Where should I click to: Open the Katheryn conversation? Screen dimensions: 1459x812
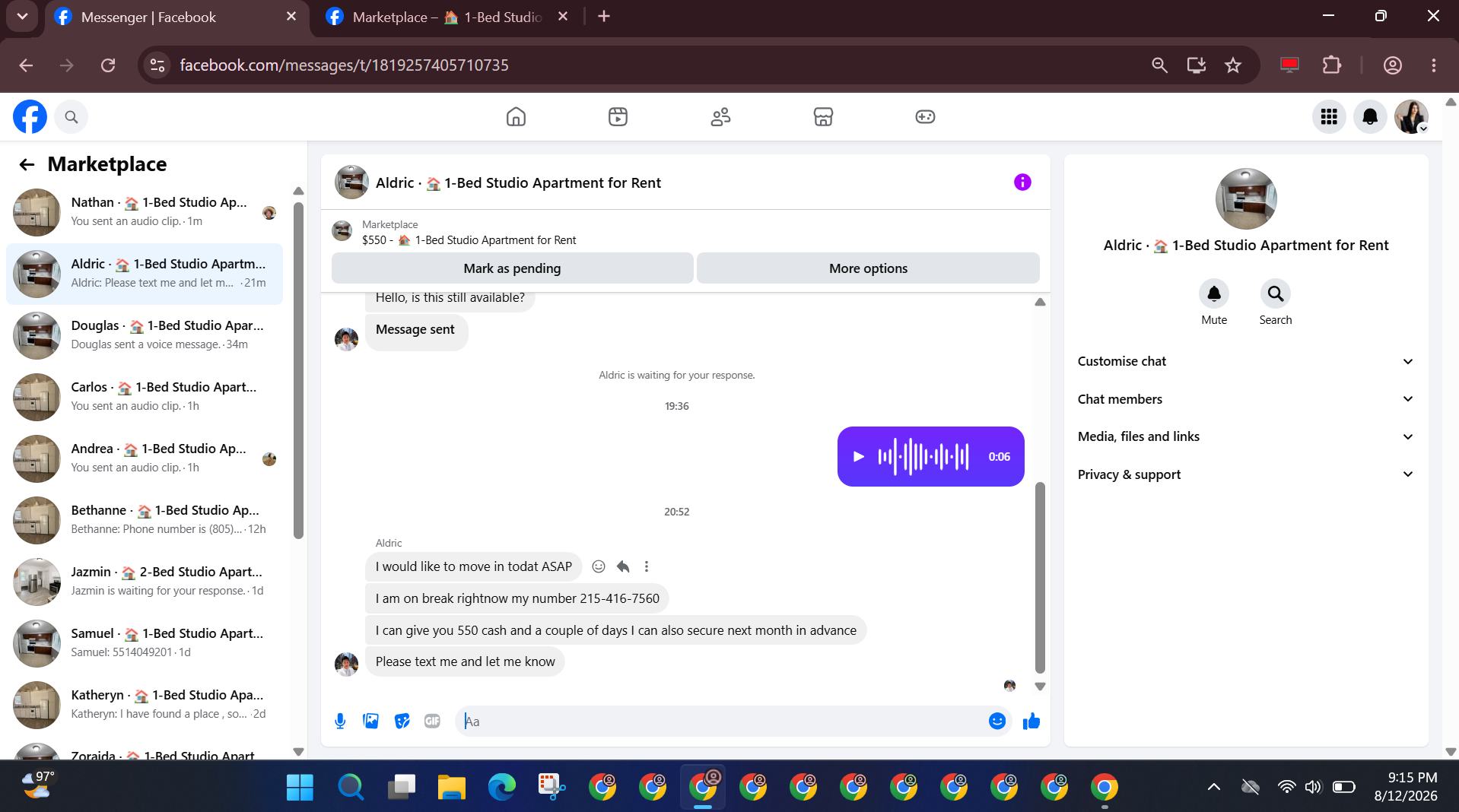coord(145,705)
